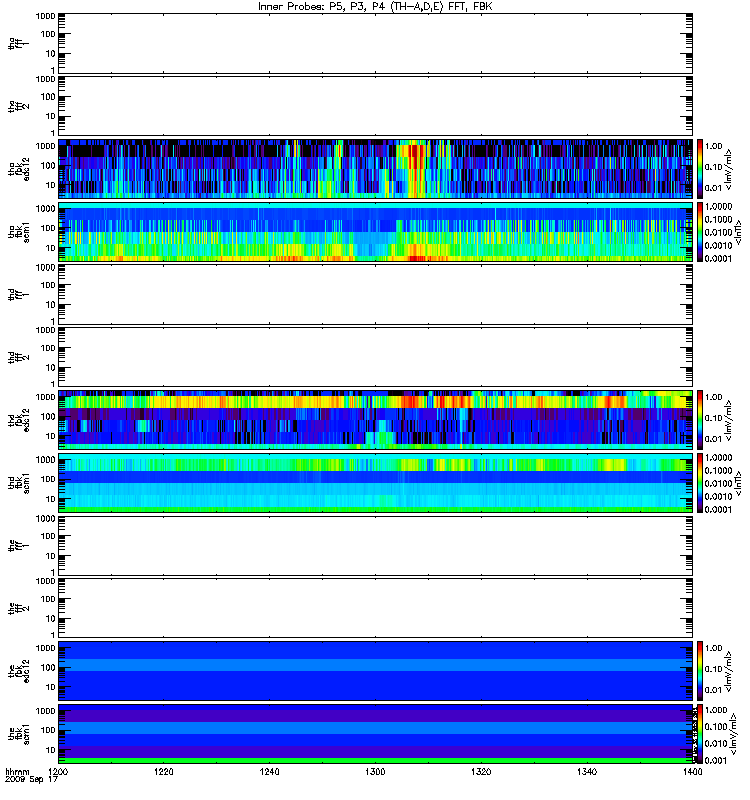
Task: Click the rotated 'tha fff 2' panel label
Action: click(19, 106)
